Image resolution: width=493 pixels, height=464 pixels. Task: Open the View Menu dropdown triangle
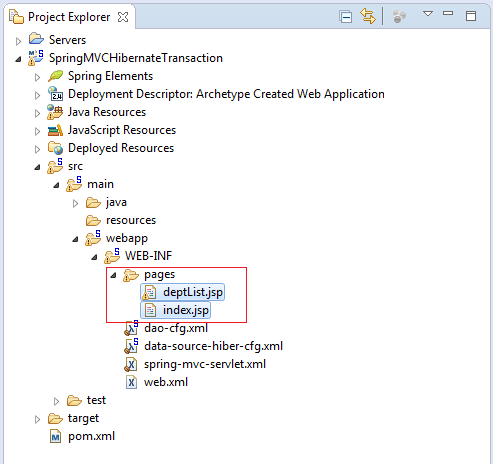pos(428,14)
